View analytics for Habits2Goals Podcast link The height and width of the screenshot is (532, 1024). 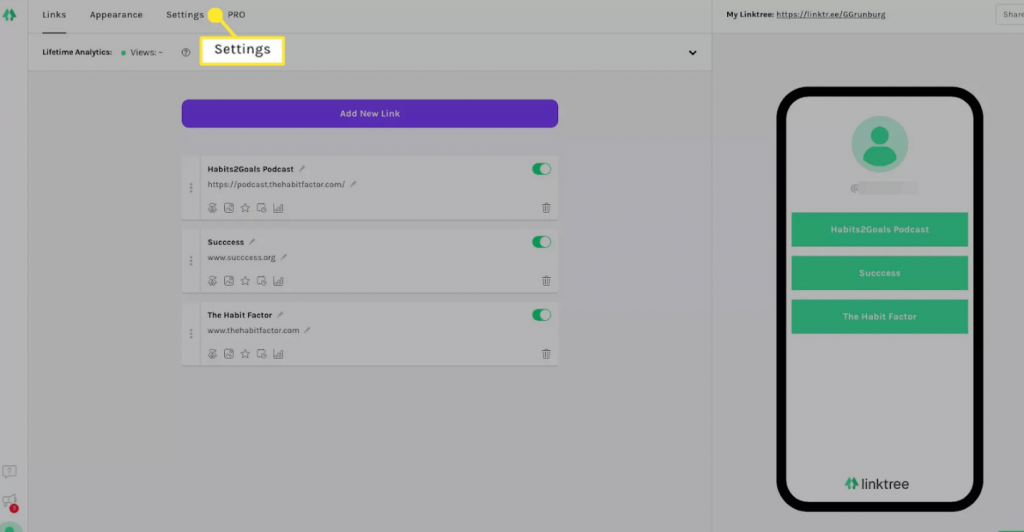click(278, 208)
